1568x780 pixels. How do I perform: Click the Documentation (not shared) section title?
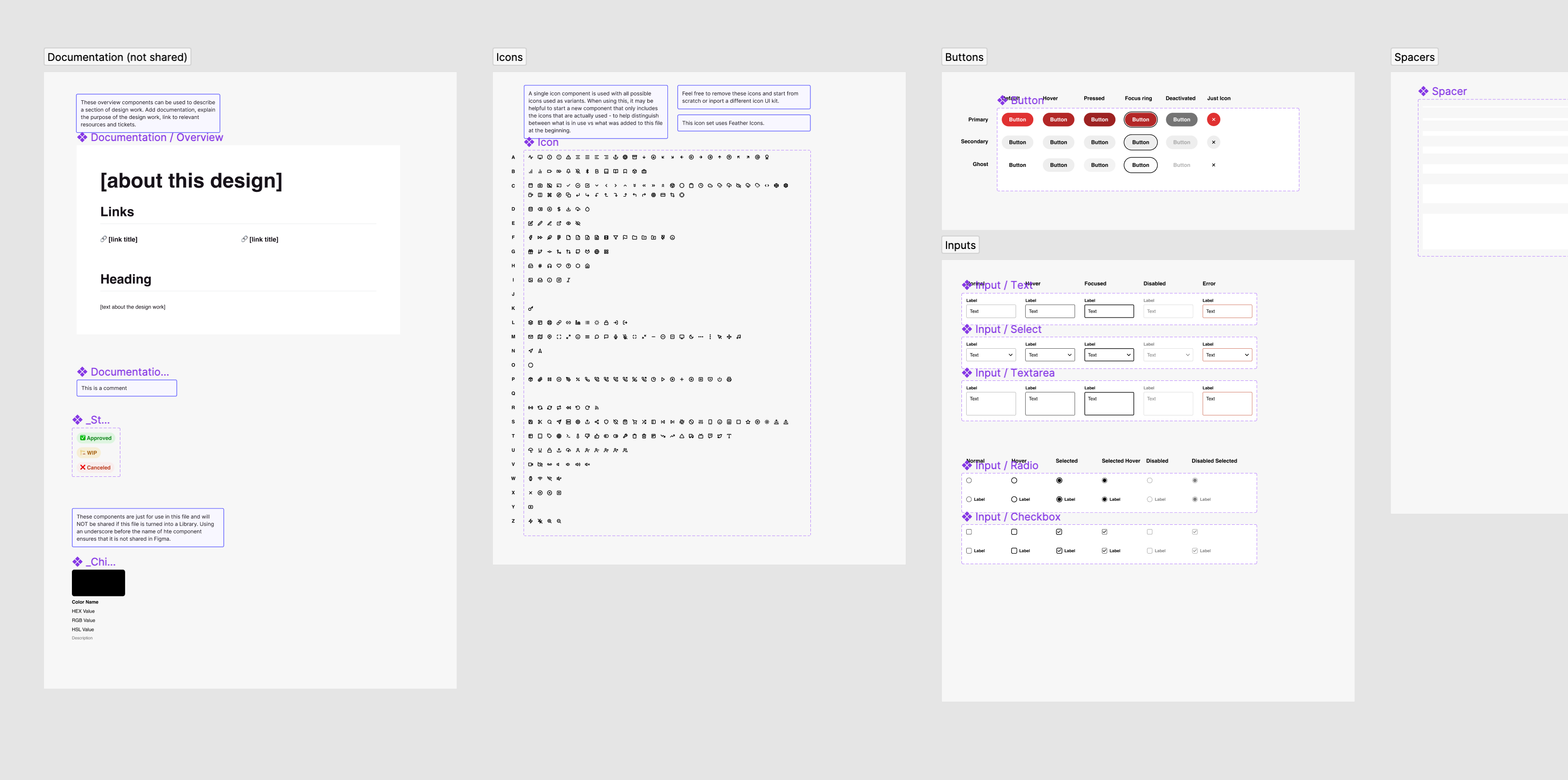pyautogui.click(x=117, y=57)
